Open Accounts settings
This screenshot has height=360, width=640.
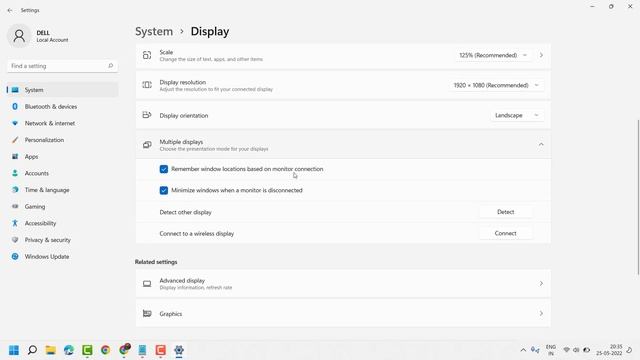[62, 173]
